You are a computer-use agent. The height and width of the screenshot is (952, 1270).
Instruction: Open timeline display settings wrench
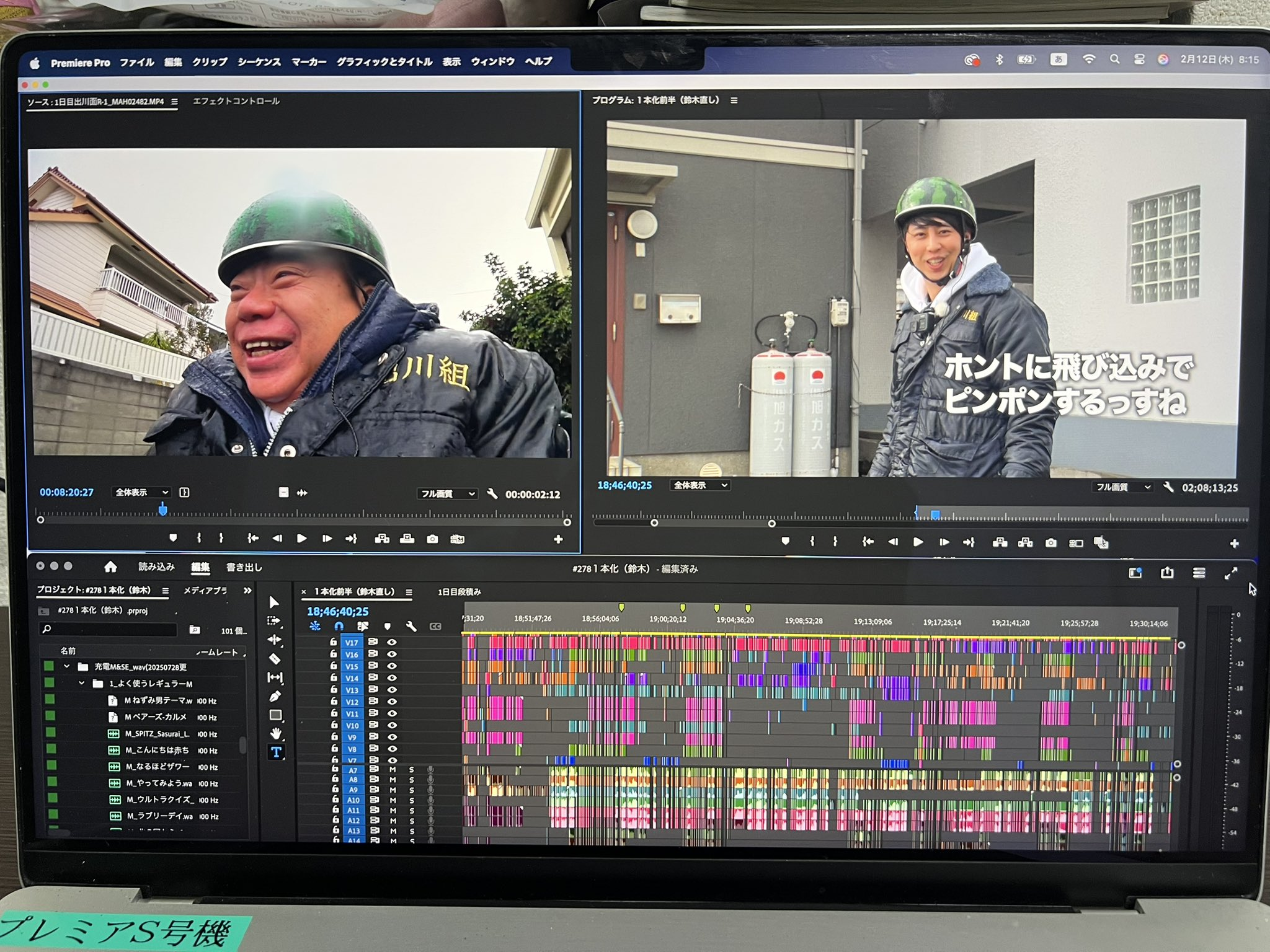tap(411, 626)
